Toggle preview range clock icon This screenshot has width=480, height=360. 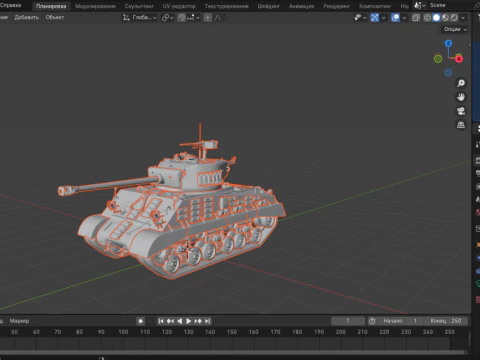[x=372, y=321]
